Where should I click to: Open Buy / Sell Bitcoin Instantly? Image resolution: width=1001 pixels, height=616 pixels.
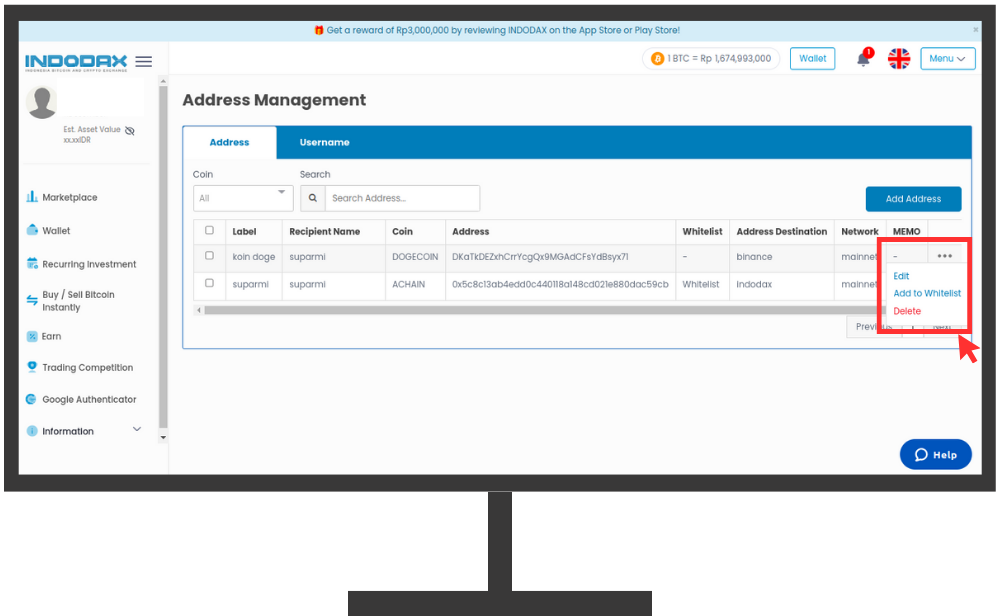[x=79, y=301]
